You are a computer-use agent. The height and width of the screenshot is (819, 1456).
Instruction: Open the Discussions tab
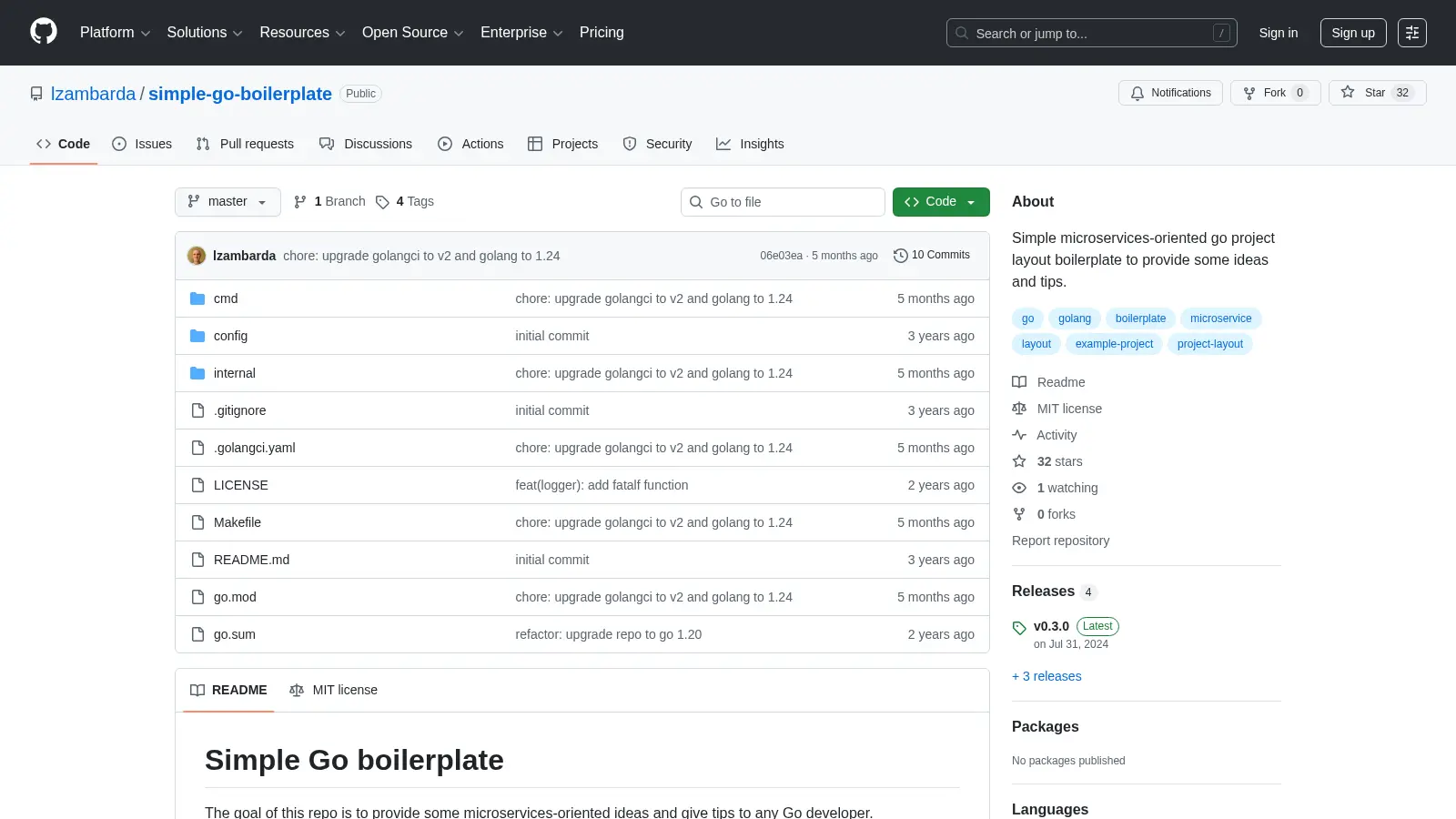[x=366, y=144]
